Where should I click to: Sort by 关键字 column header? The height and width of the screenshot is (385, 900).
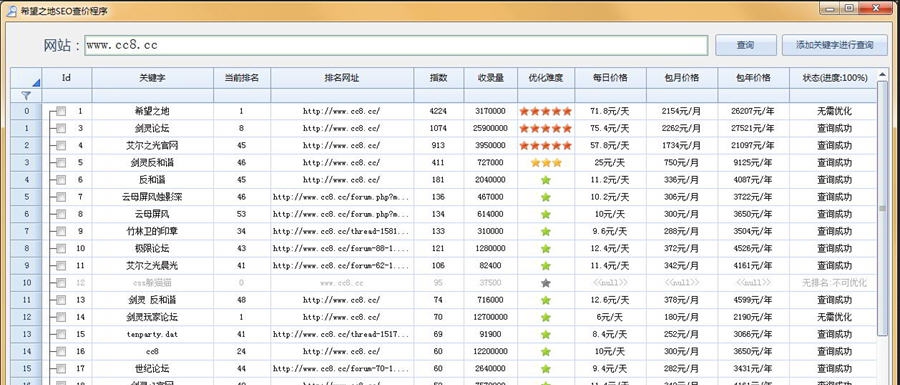[152, 78]
